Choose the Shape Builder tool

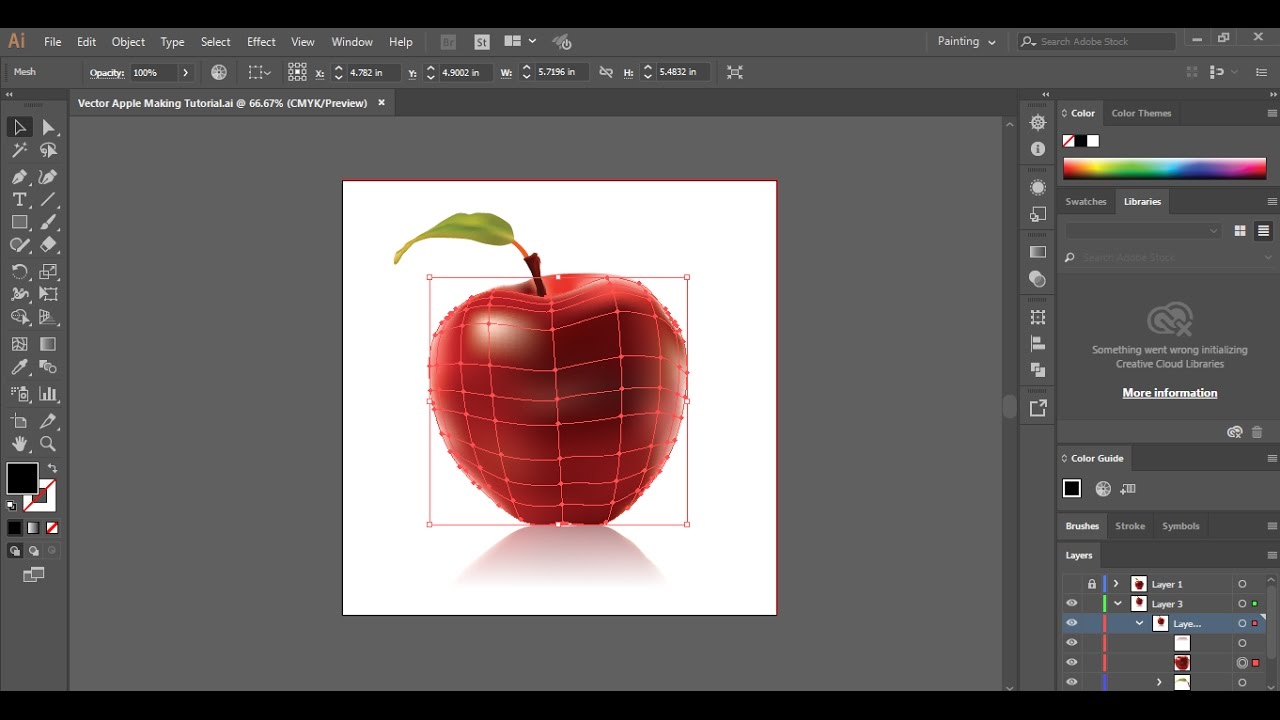pyautogui.click(x=19, y=317)
